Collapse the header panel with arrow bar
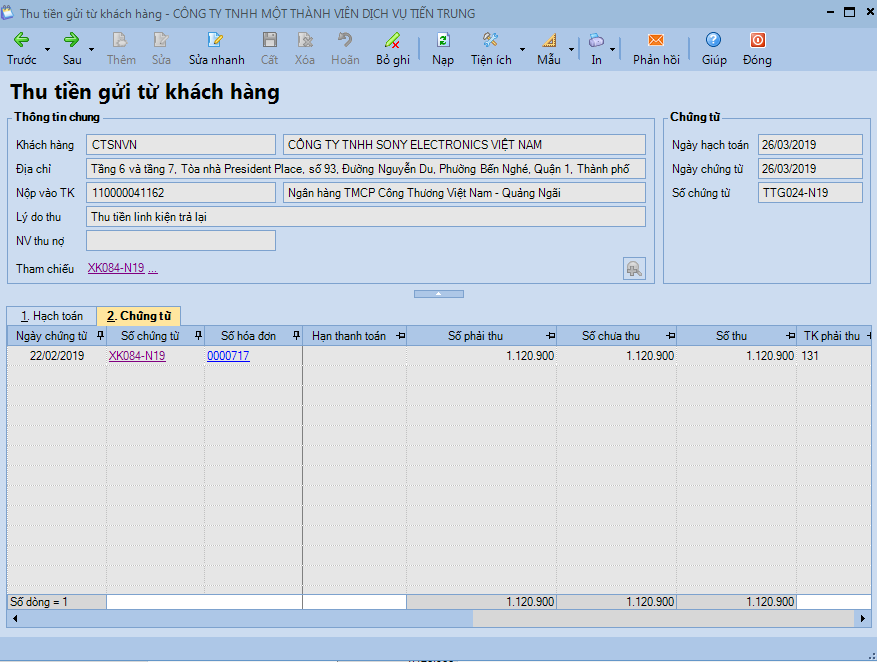Image resolution: width=877 pixels, height=662 pixels. (438, 294)
